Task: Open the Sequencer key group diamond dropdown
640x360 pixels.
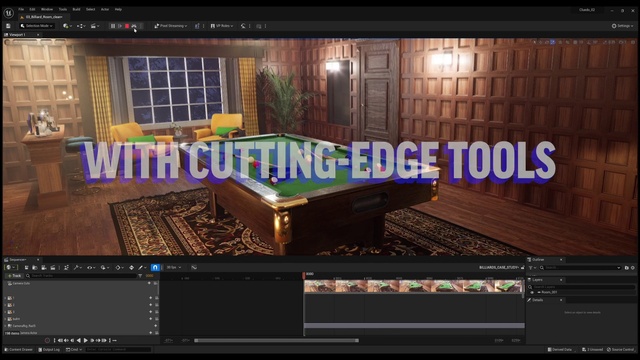Action: coord(119,267)
